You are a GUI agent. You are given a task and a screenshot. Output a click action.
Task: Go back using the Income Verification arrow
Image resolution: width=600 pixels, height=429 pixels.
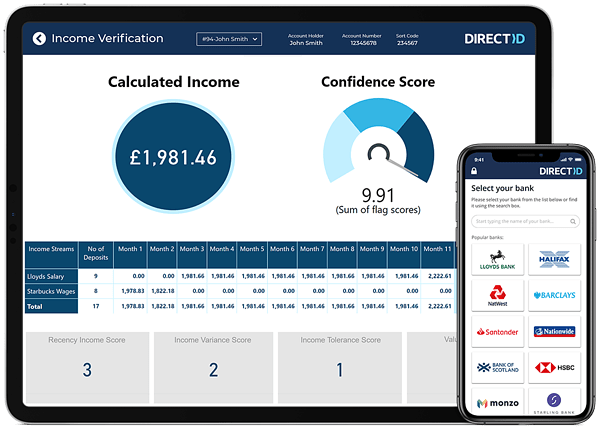[x=39, y=38]
